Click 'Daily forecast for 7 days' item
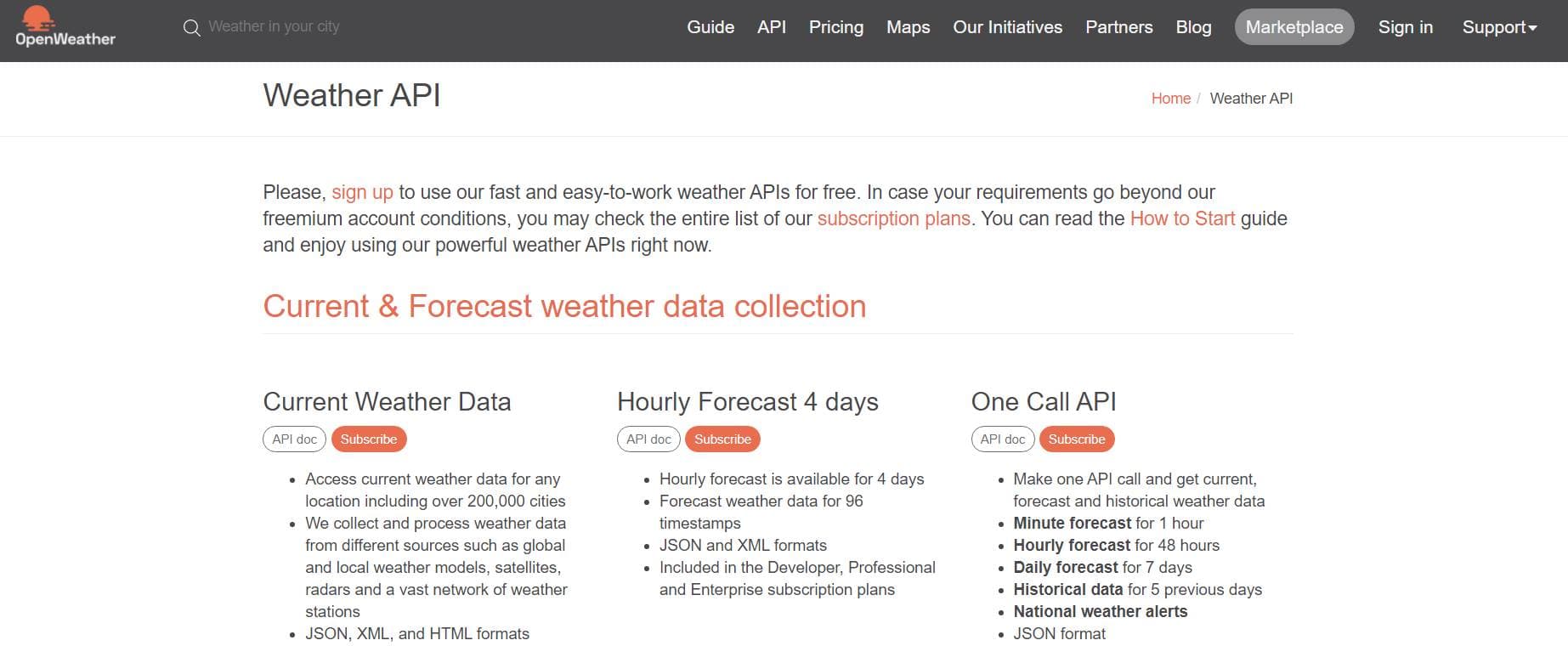 tap(1102, 567)
